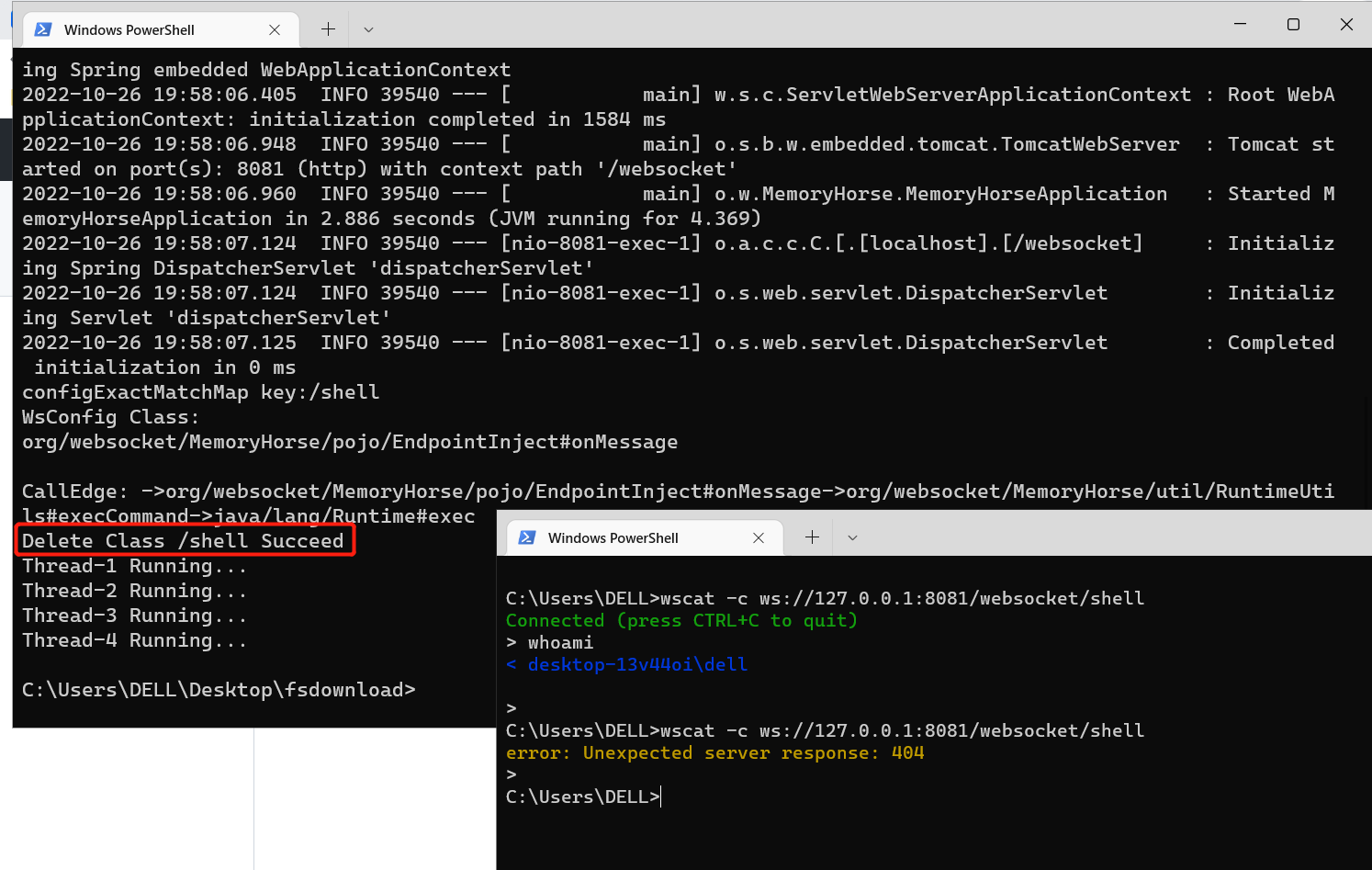Open the profile dropdown in back PowerShell window
The height and width of the screenshot is (870, 1372).
368,29
